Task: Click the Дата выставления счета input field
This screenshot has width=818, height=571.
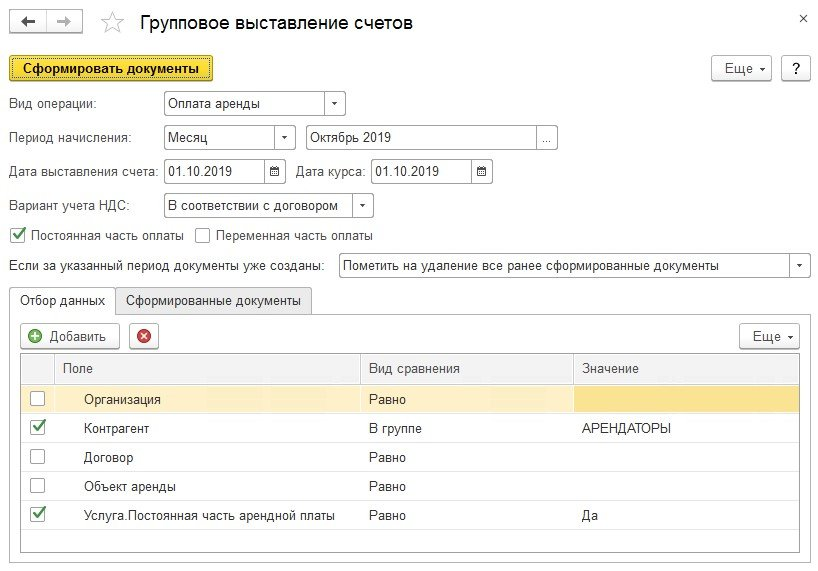Action: pyautogui.click(x=214, y=172)
